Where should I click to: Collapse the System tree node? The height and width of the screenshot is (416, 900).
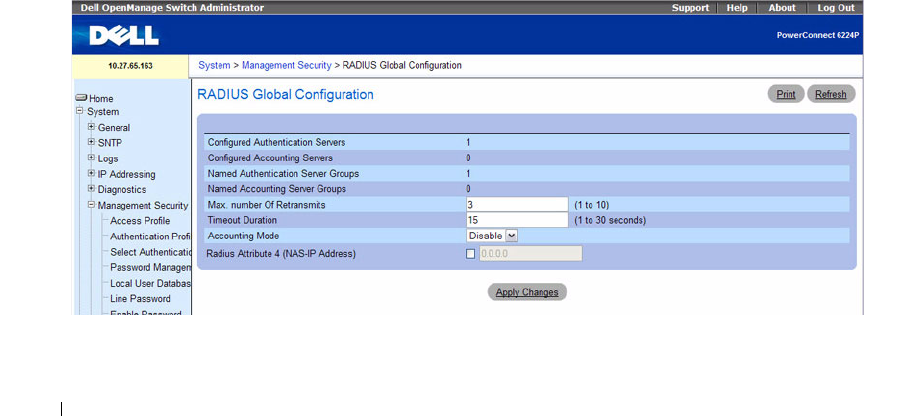coord(80,112)
